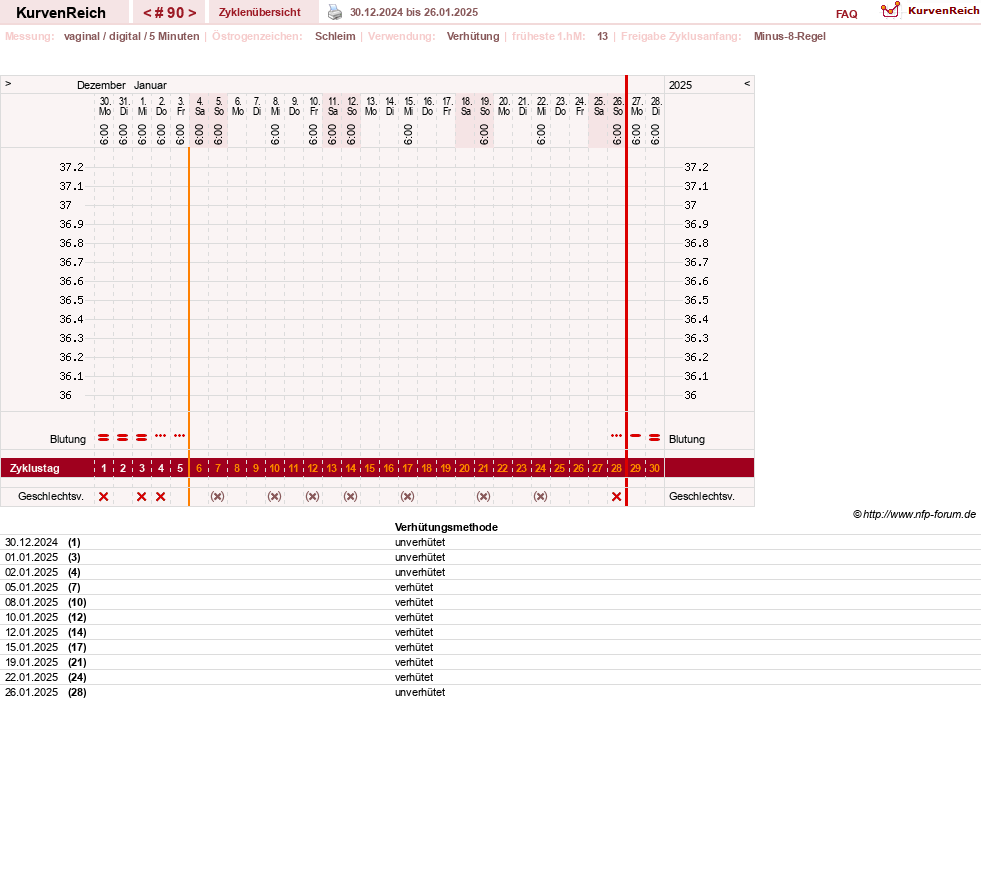Open the http://www.nfp-forum.de link
981x886 pixels.
(x=919, y=514)
